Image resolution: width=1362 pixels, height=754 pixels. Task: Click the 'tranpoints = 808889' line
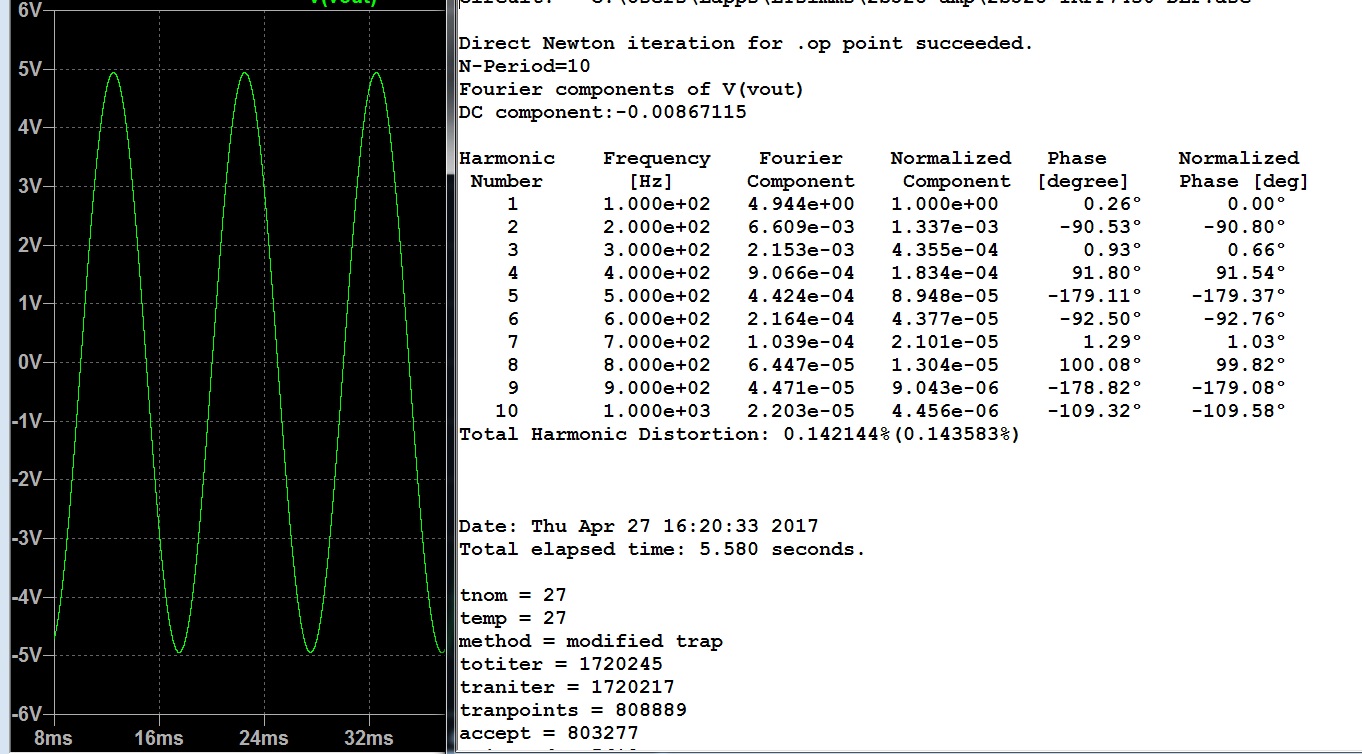click(572, 710)
